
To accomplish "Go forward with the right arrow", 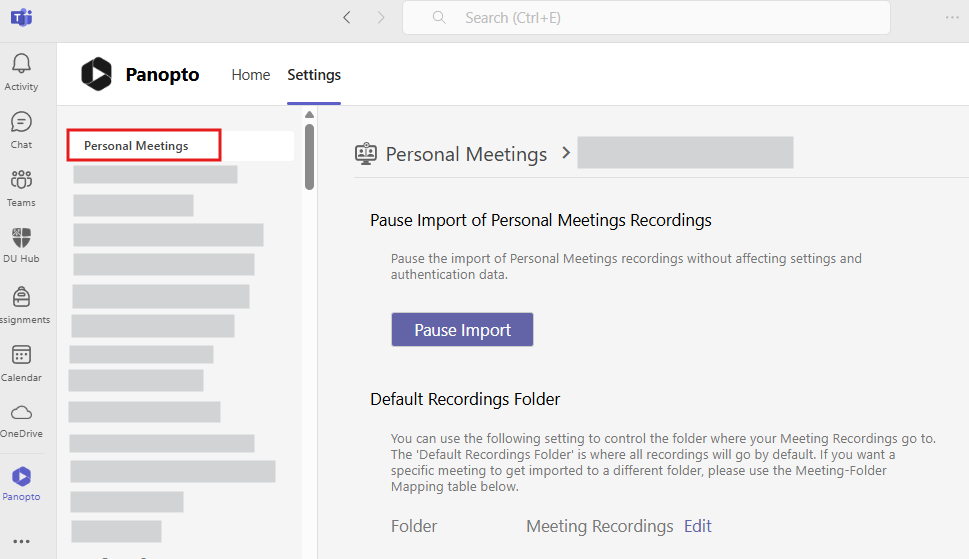I will (381, 17).
